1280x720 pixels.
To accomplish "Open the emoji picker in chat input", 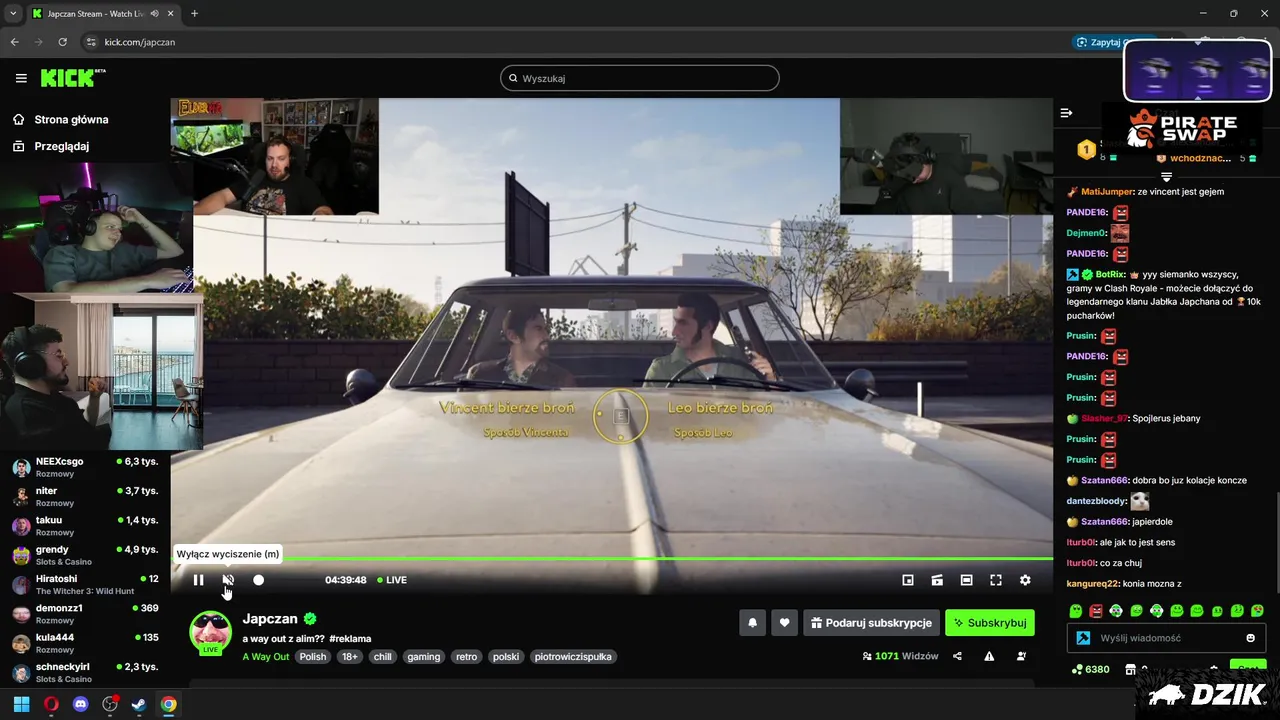I will (x=1250, y=638).
